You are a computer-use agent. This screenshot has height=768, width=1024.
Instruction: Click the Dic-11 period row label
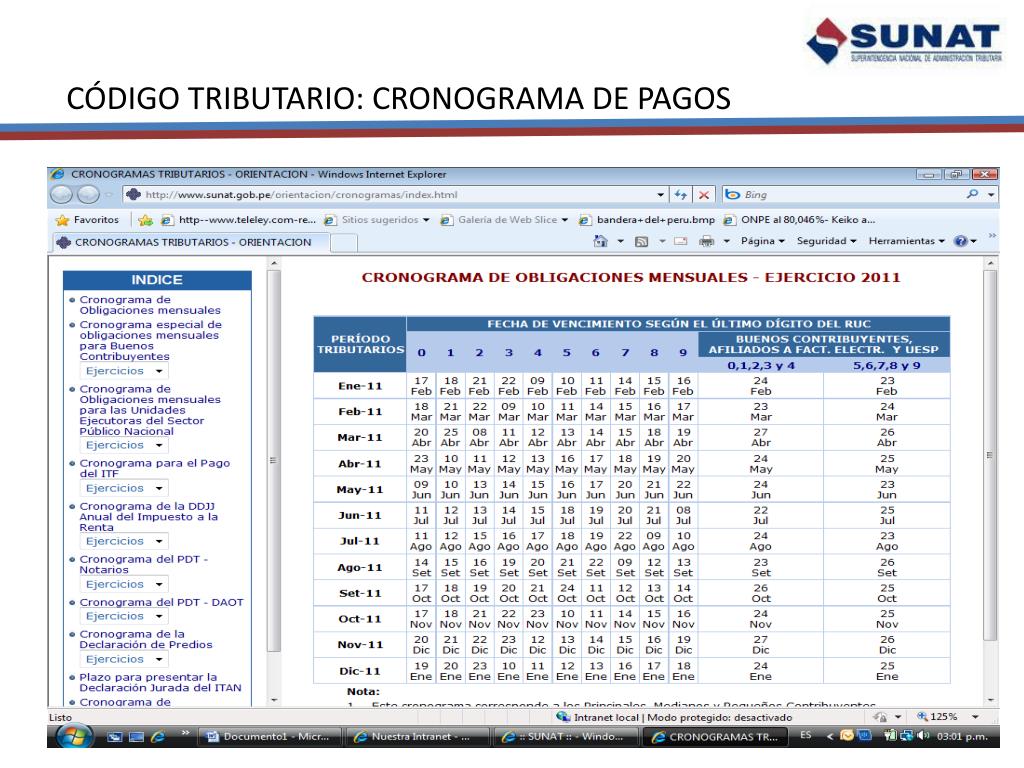(x=360, y=671)
